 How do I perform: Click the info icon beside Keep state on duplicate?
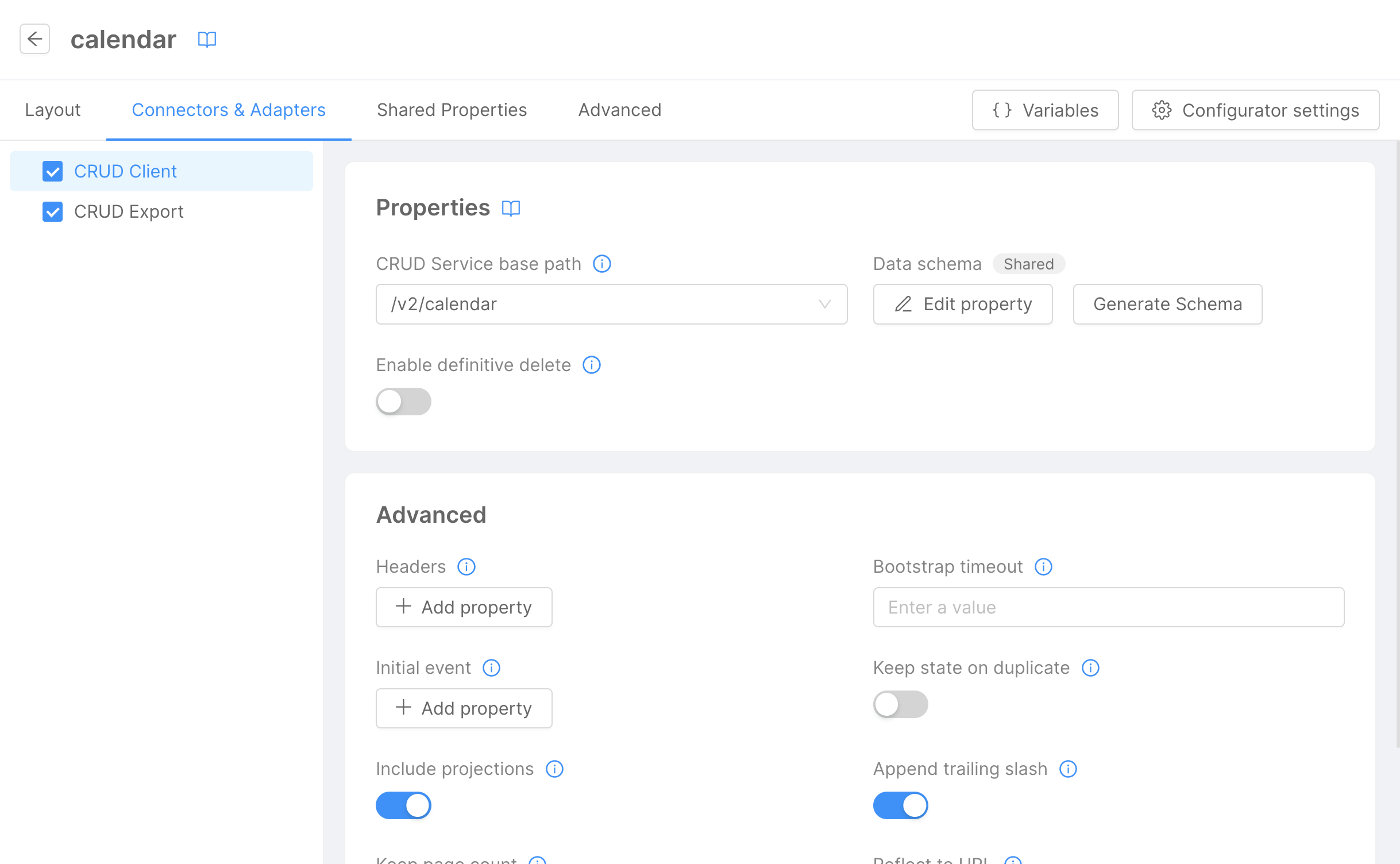pos(1091,668)
